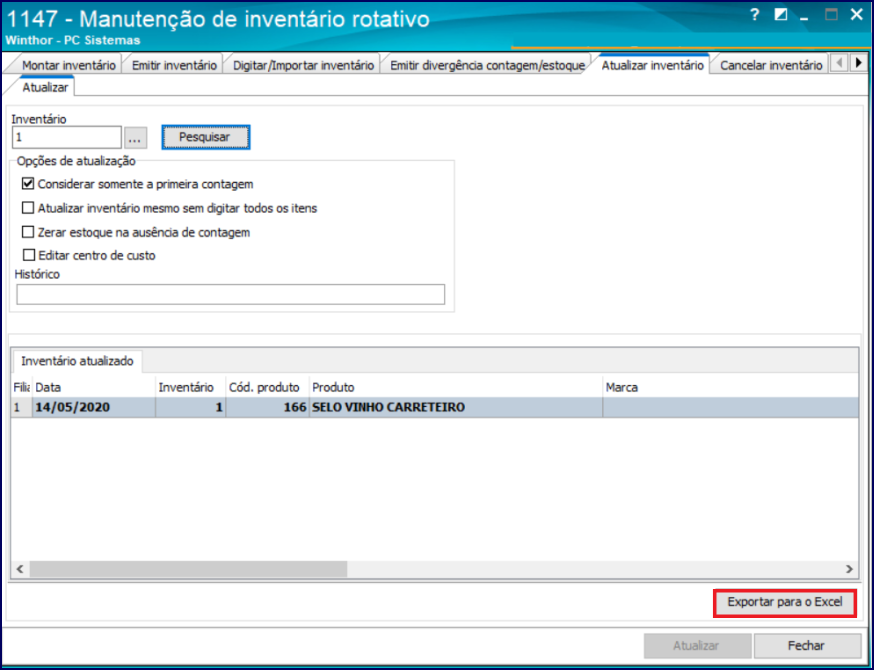
Task: Click the Pesquisar button
Action: pos(206,137)
